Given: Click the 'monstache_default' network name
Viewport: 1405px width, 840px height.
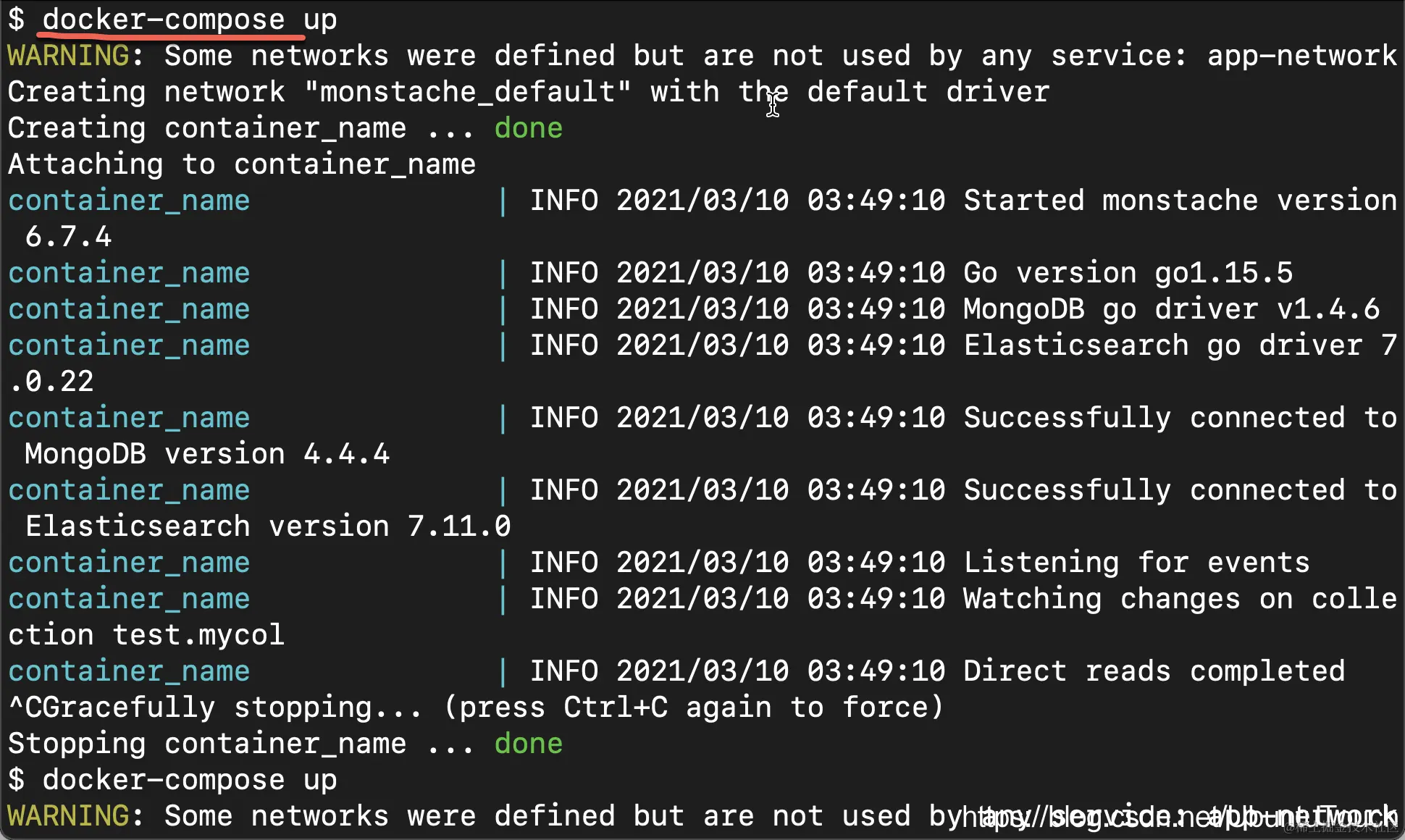Looking at the screenshot, I should click(x=467, y=92).
